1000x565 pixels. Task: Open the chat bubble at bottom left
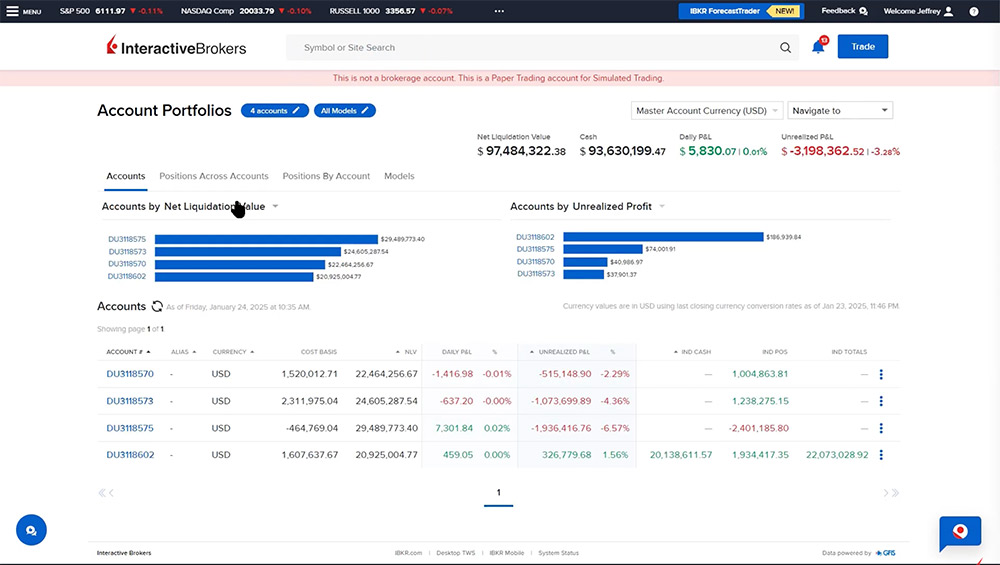(x=31, y=530)
